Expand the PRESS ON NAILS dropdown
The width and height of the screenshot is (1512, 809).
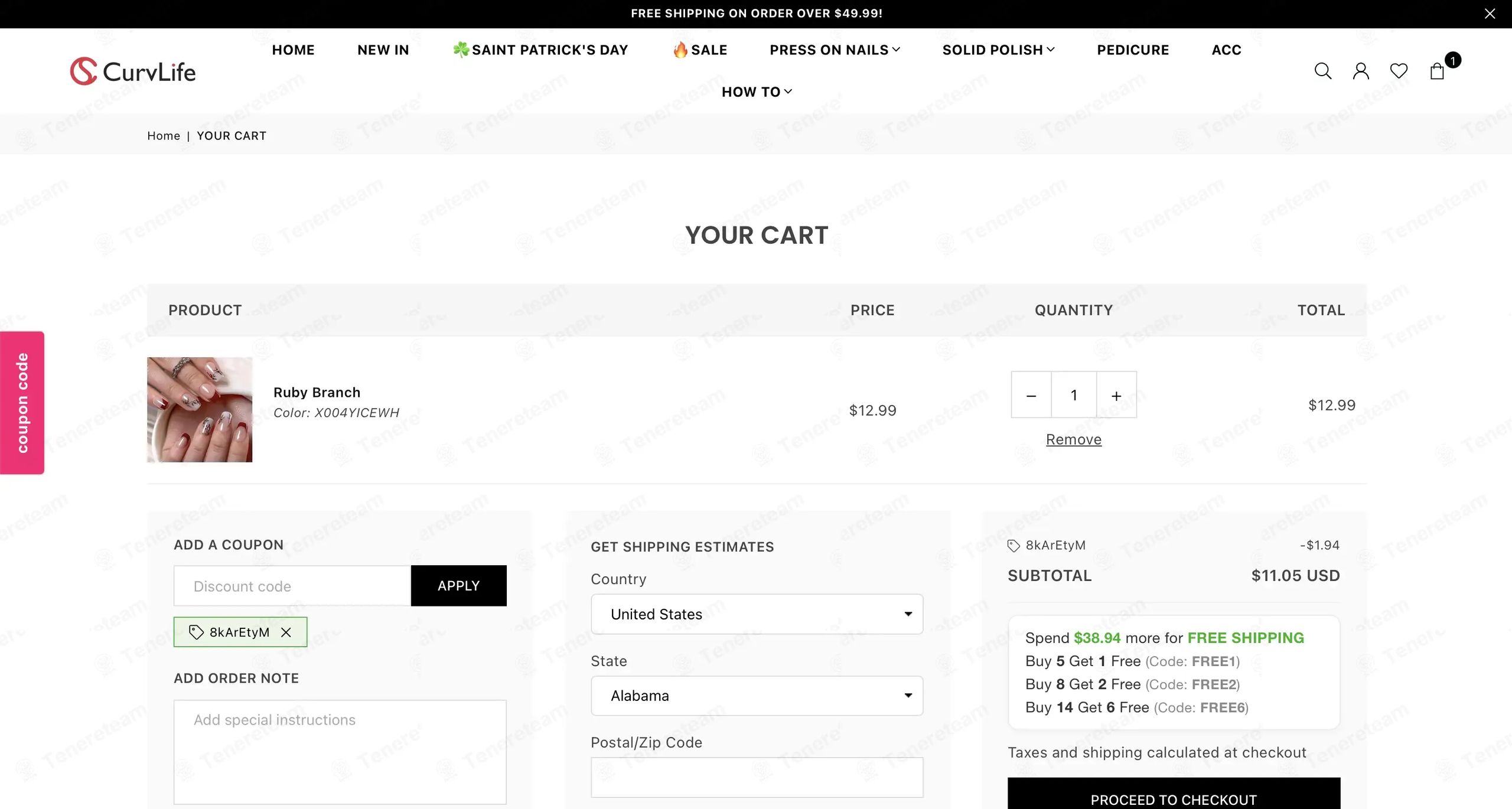(x=835, y=50)
